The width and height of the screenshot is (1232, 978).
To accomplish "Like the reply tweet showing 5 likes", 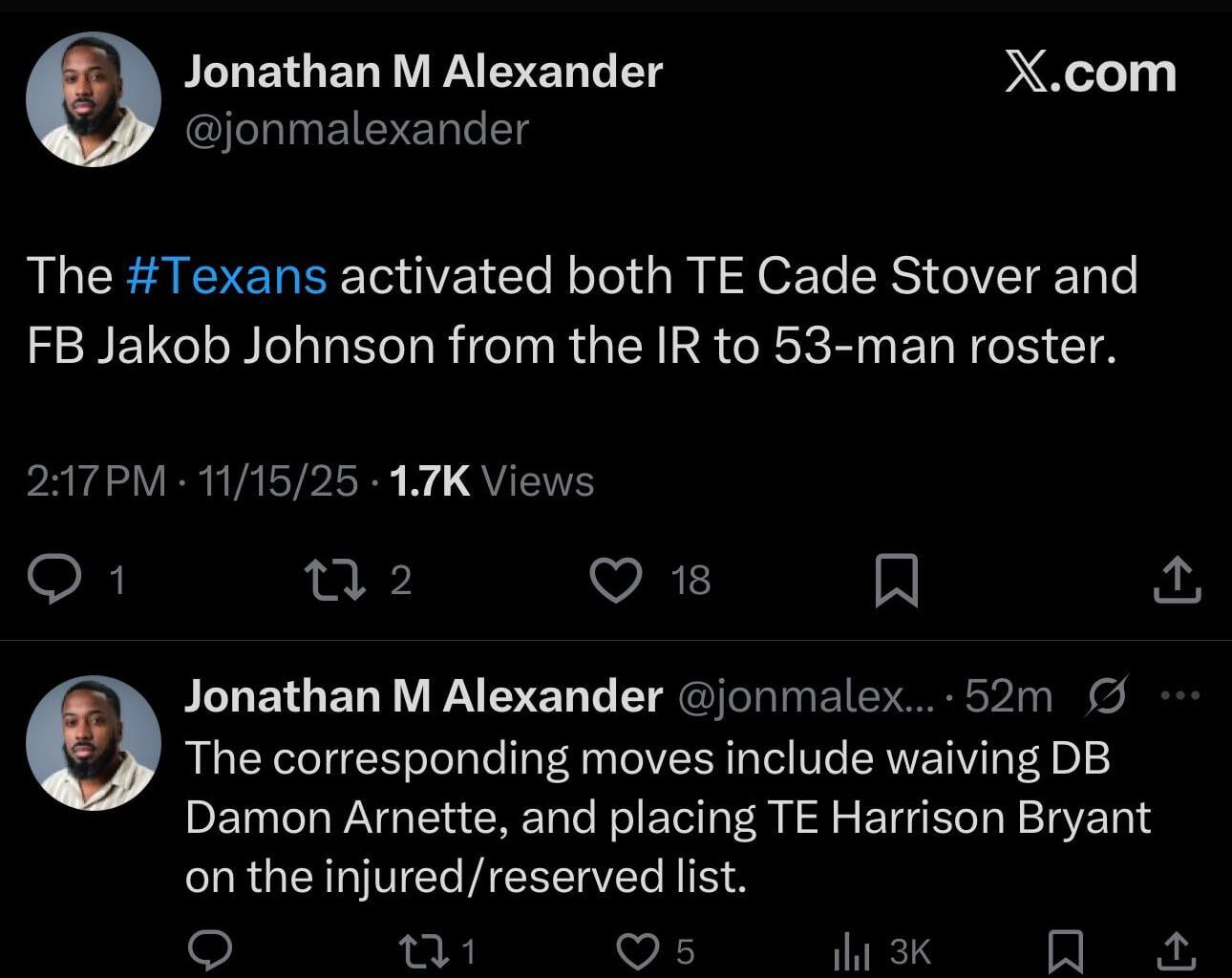I will click(x=638, y=950).
